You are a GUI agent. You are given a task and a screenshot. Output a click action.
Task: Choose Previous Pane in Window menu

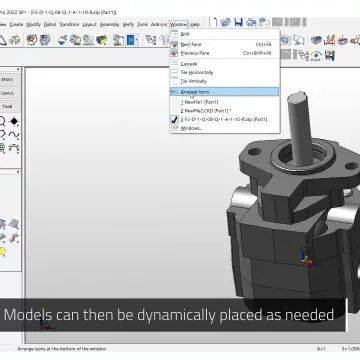pyautogui.click(x=224, y=53)
